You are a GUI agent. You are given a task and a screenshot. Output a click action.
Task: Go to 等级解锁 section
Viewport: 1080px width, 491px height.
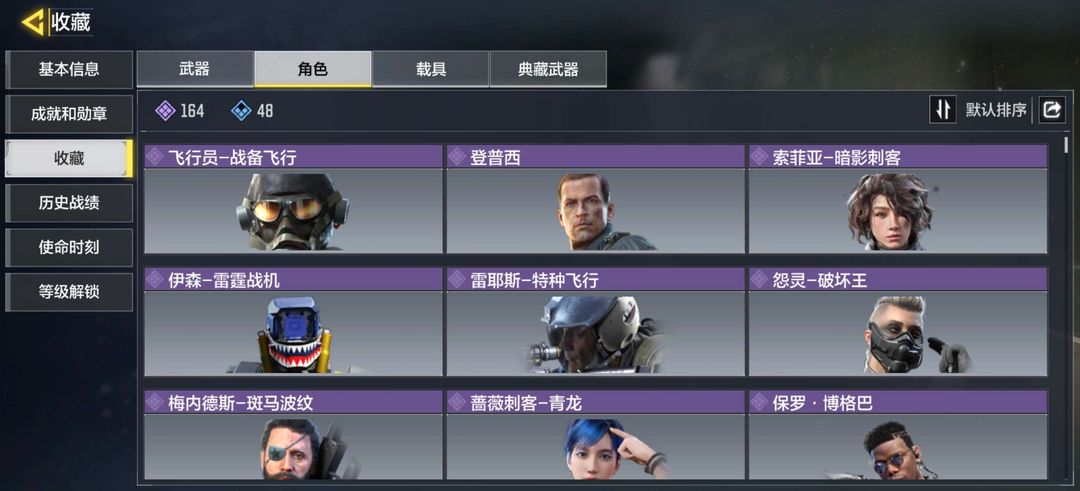click(x=69, y=292)
